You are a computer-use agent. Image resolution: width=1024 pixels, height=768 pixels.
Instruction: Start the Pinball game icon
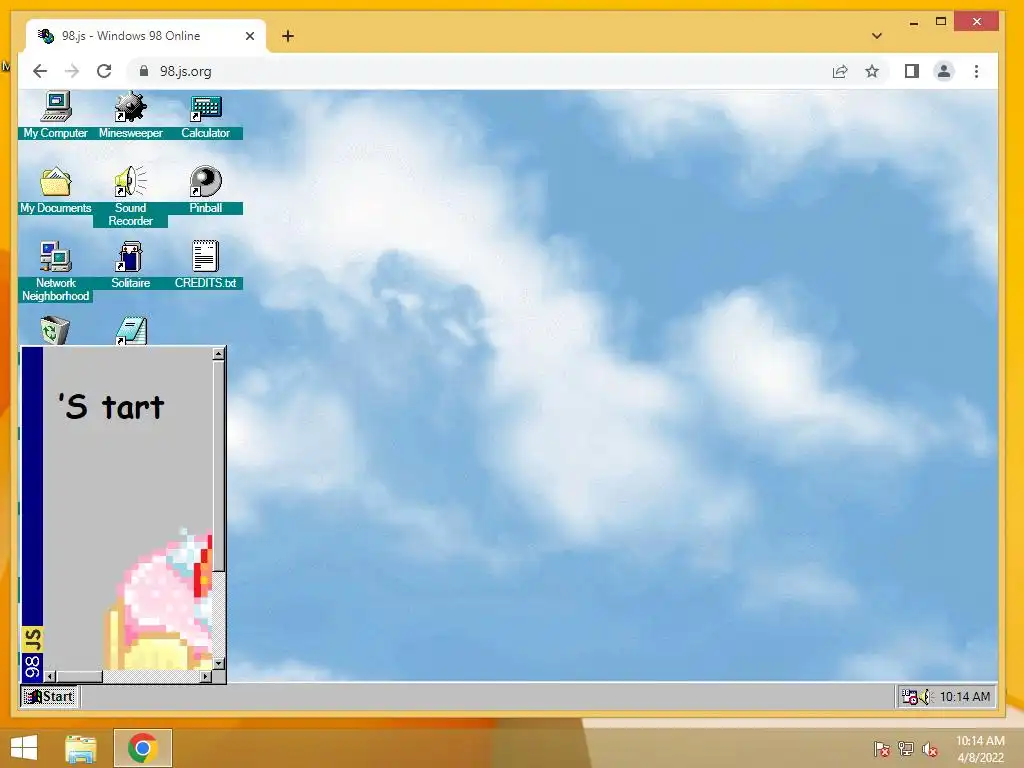205,190
